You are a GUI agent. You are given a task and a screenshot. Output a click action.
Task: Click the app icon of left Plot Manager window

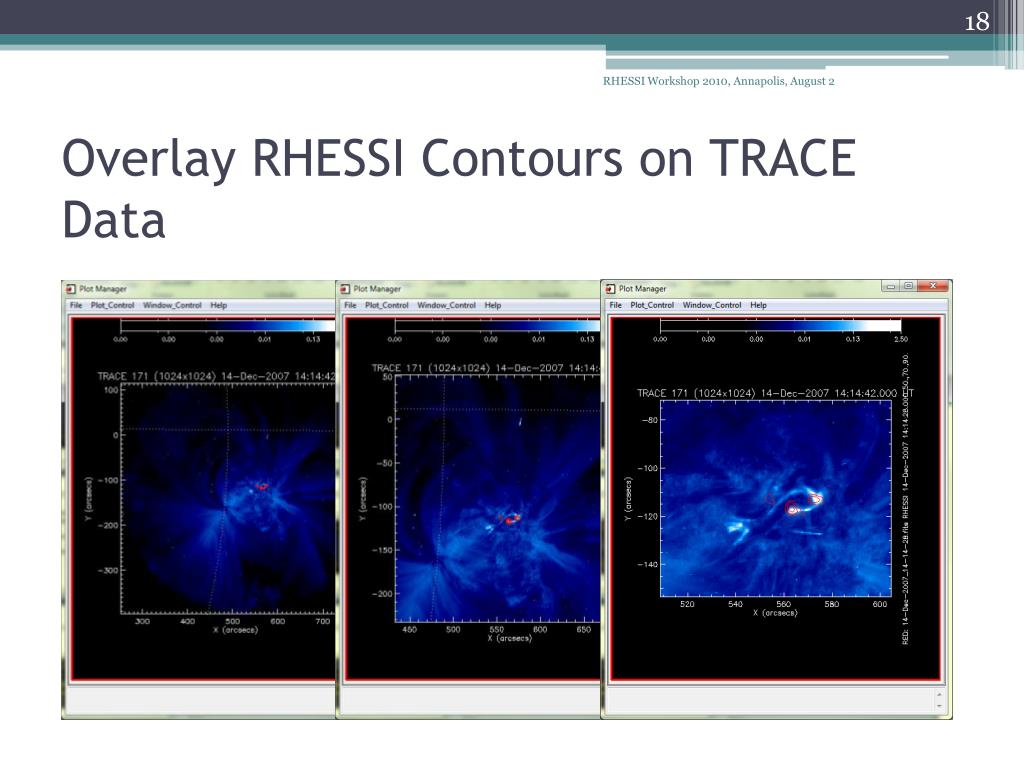pos(71,289)
